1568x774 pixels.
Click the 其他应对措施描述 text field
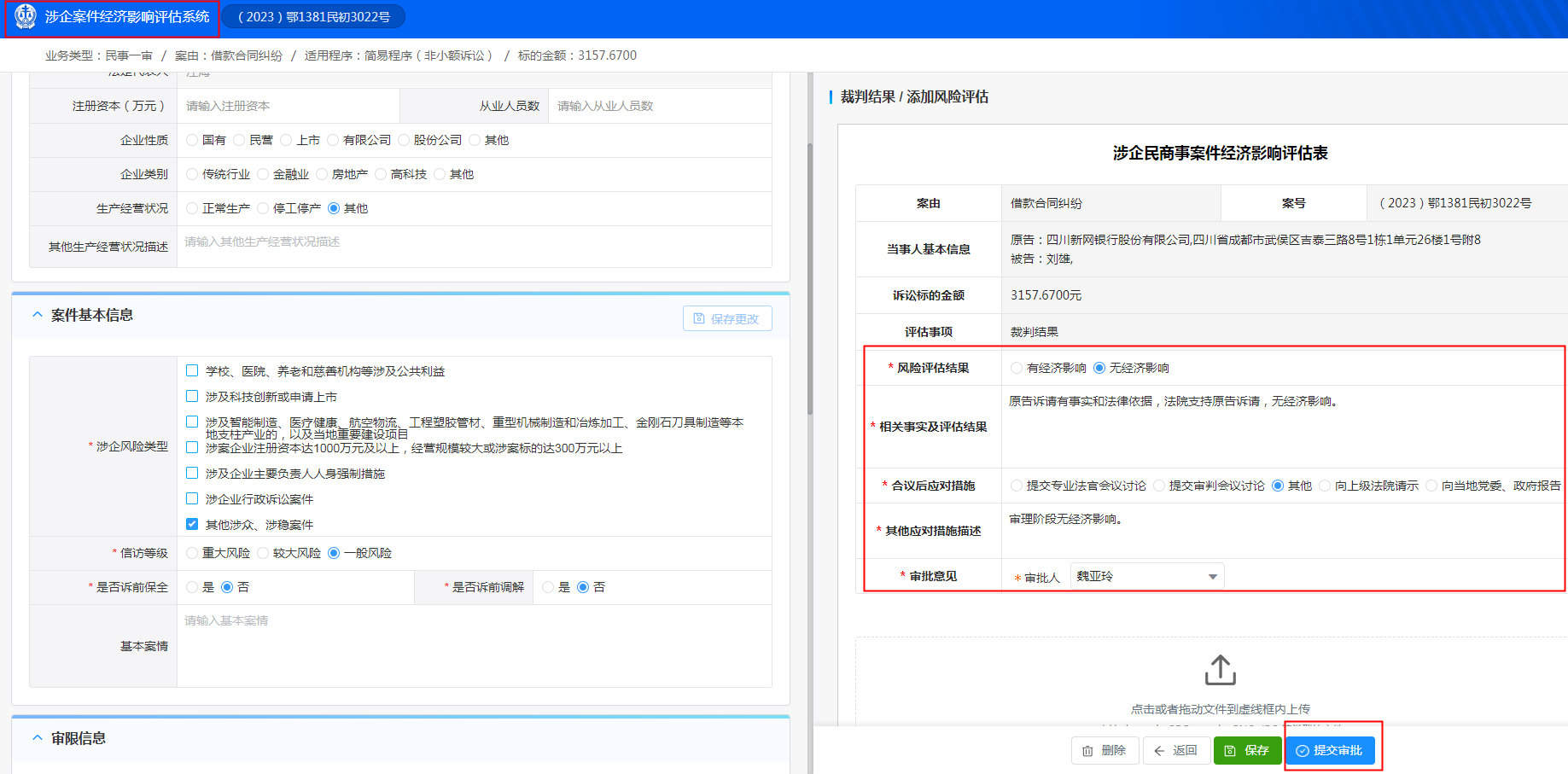(x=1284, y=531)
